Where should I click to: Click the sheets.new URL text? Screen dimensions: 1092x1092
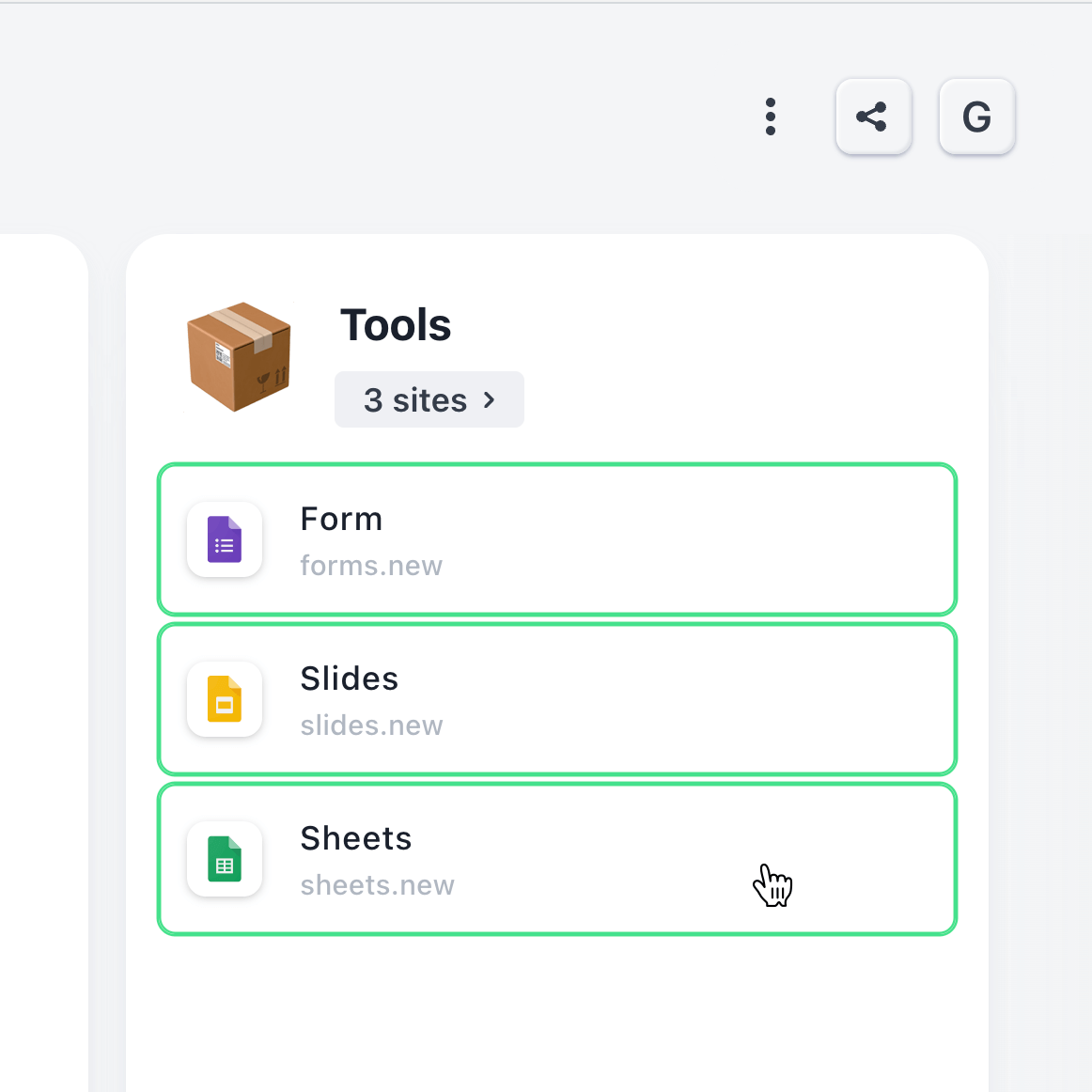tap(377, 885)
